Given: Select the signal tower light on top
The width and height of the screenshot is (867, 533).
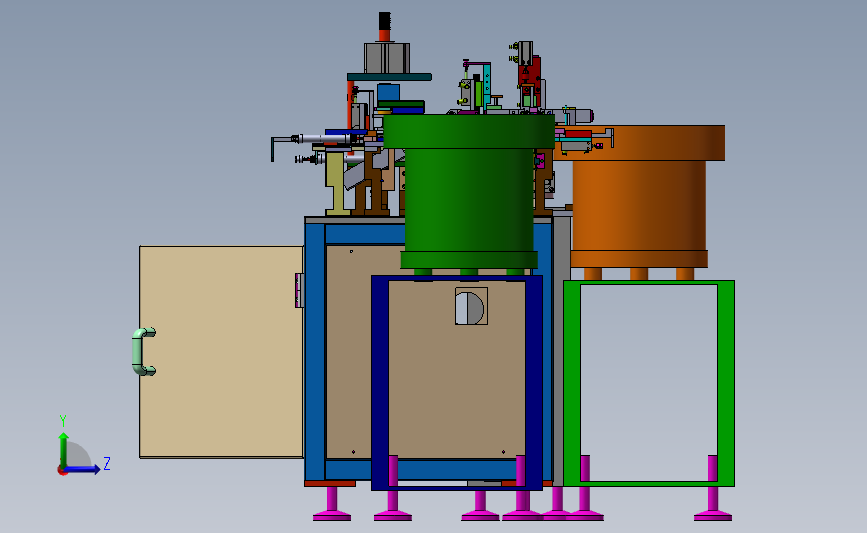Looking at the screenshot, I should point(384,27).
